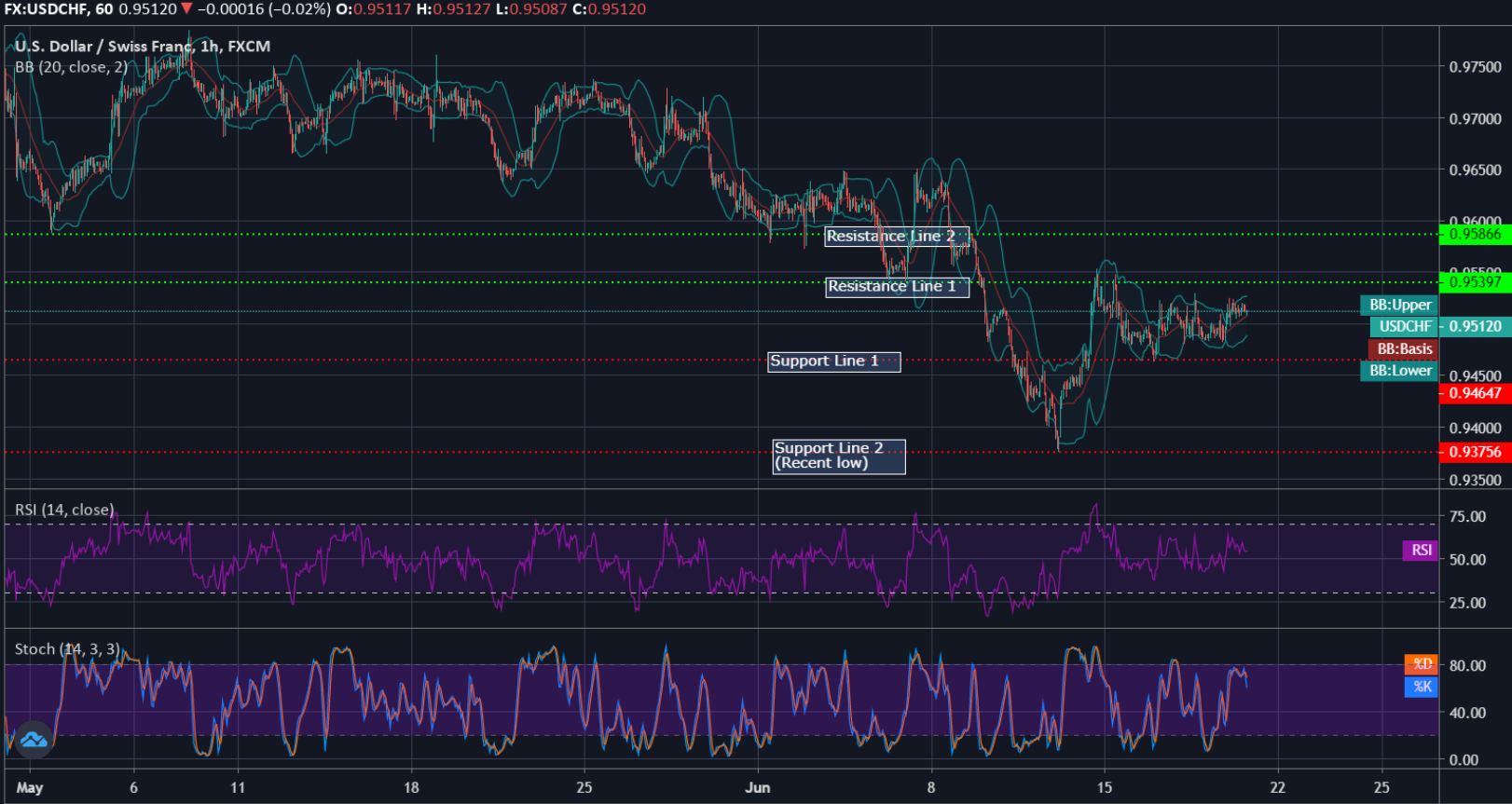Click the BB (20, close, 2) indicator legend
This screenshot has width=1512, height=804.
tap(71, 67)
